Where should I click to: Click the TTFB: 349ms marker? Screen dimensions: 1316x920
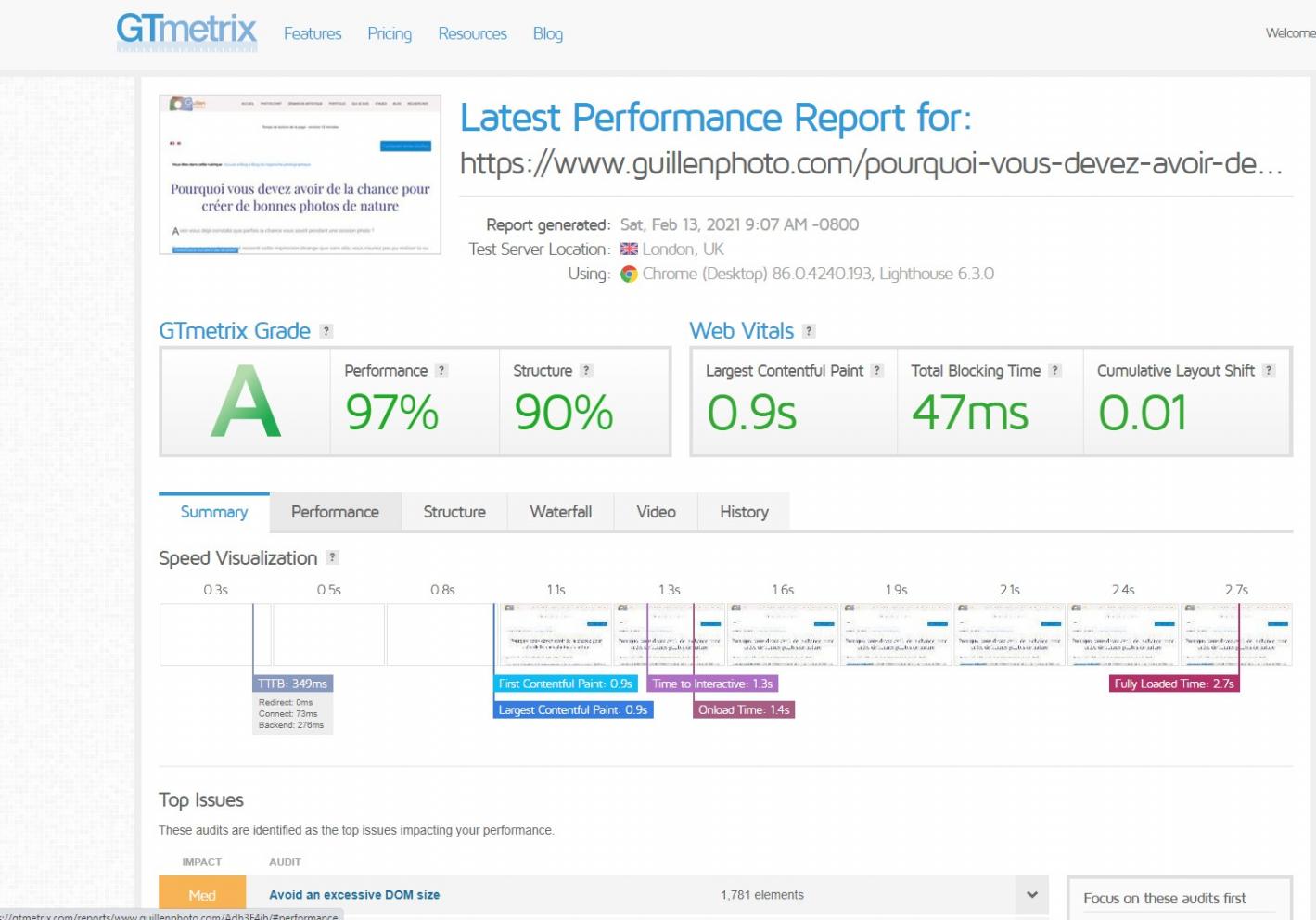pos(292,684)
